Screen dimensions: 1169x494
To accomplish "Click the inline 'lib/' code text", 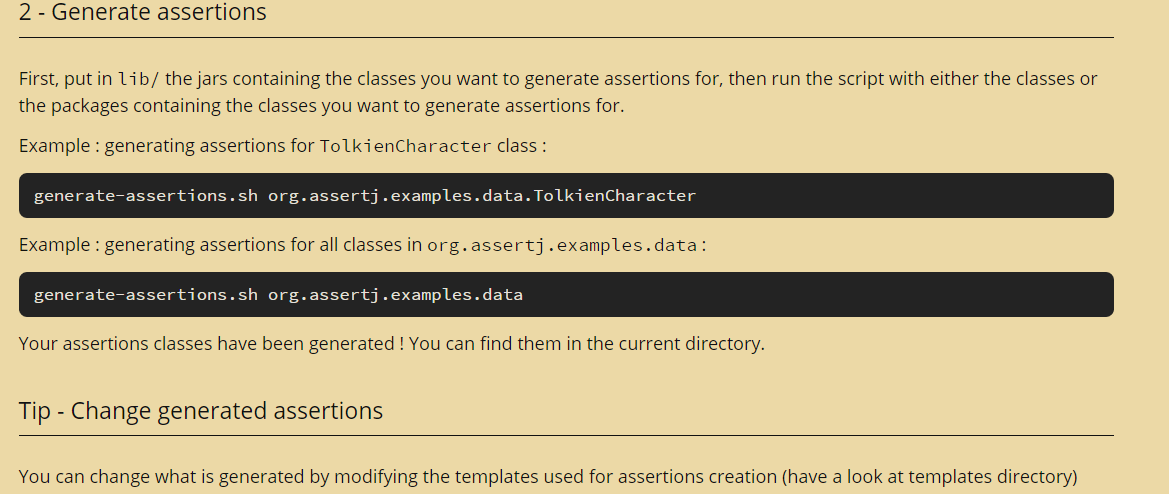I will point(139,79).
